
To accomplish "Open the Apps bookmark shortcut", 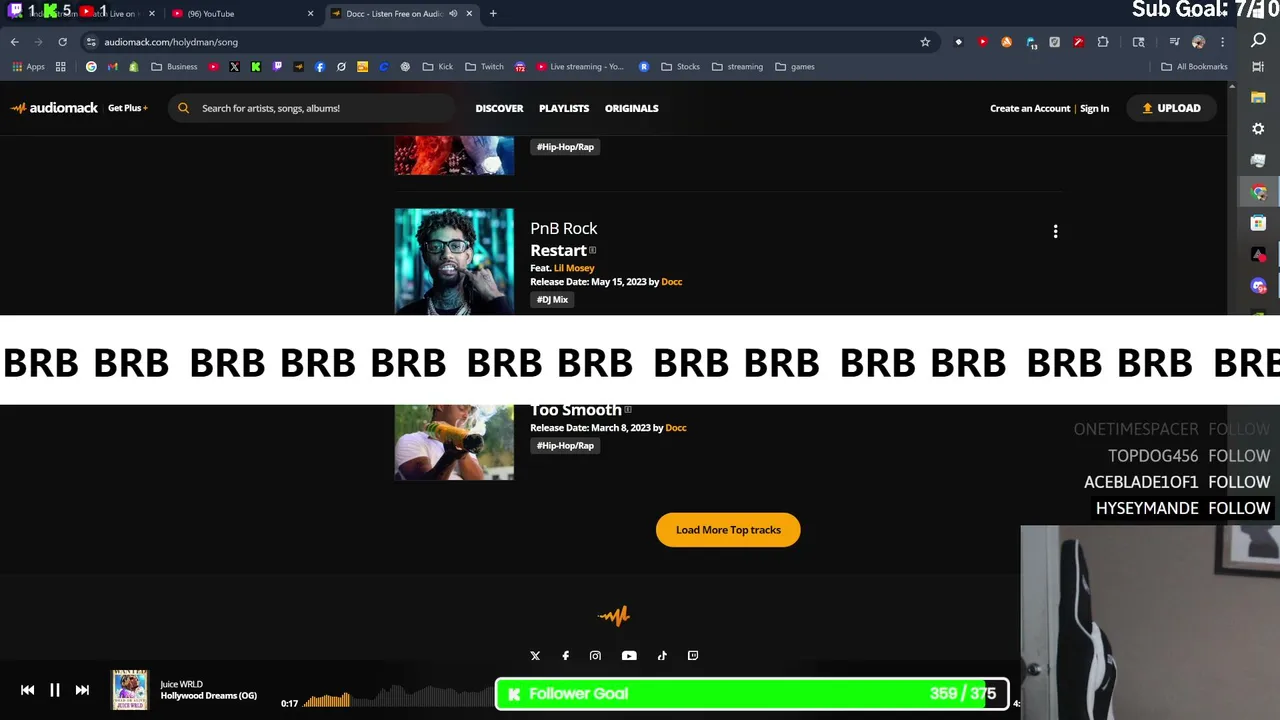I will [x=28, y=67].
